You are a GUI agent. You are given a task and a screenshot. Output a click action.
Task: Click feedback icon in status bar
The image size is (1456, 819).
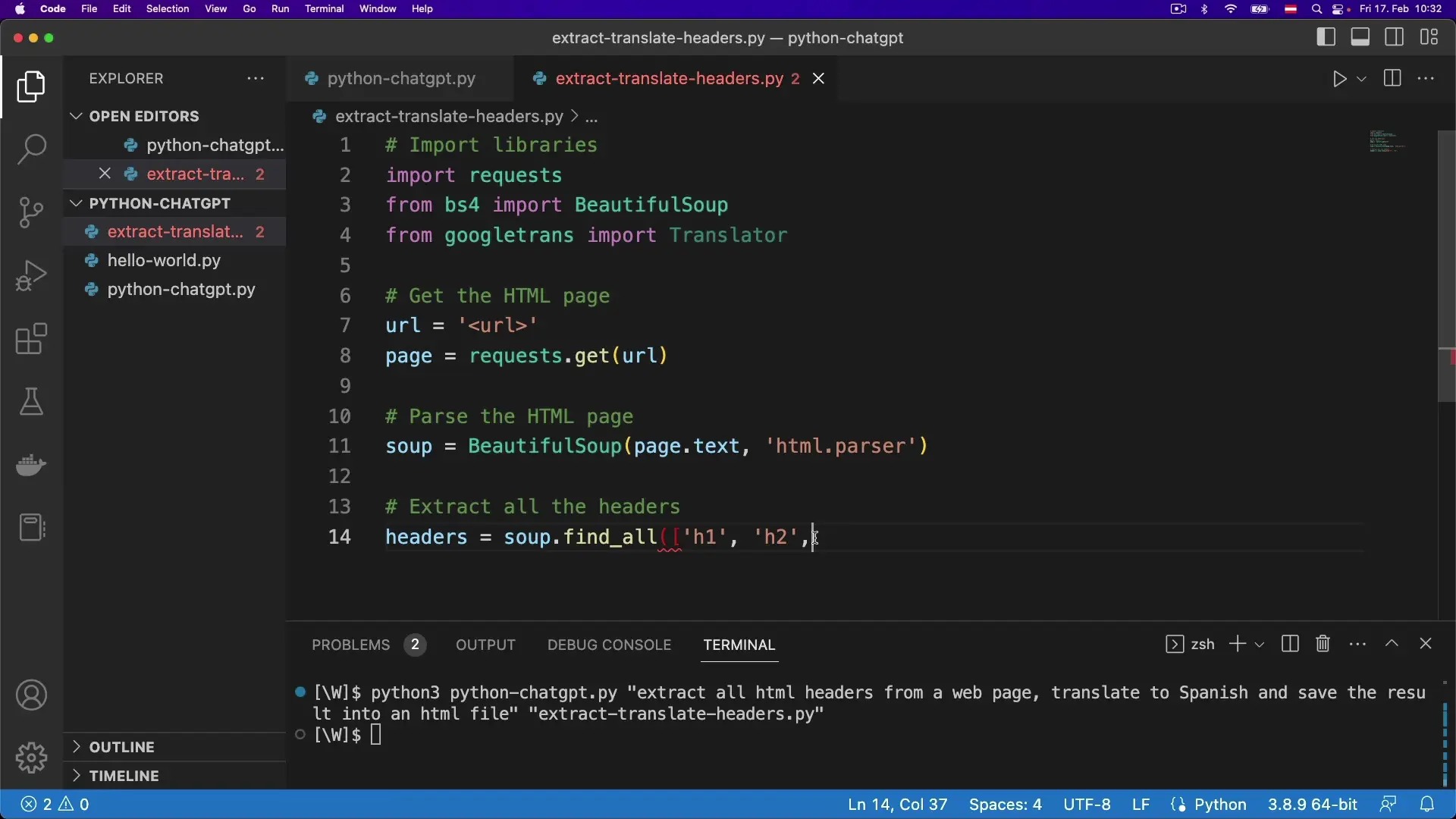click(1389, 805)
